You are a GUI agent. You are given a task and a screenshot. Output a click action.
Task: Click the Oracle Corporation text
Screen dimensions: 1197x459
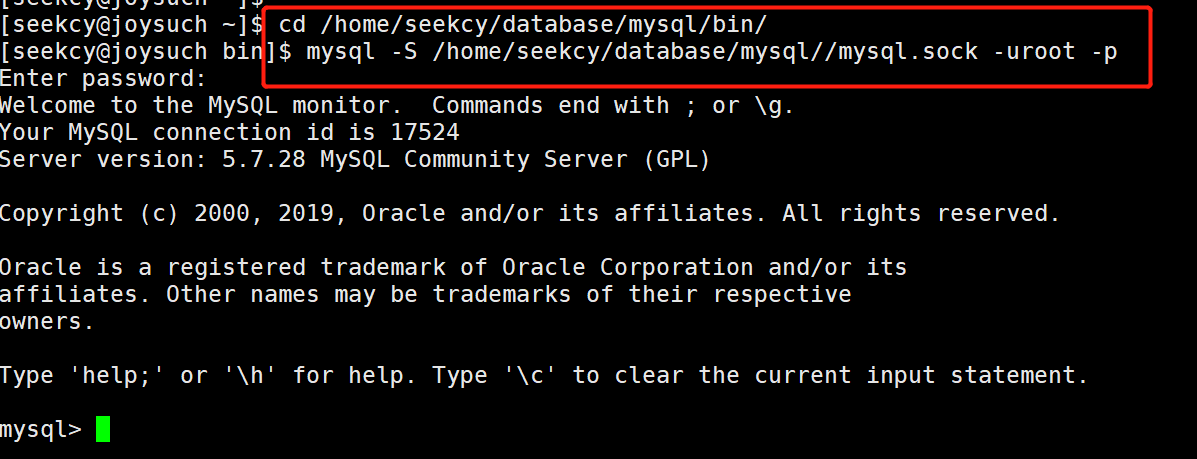[627, 267]
